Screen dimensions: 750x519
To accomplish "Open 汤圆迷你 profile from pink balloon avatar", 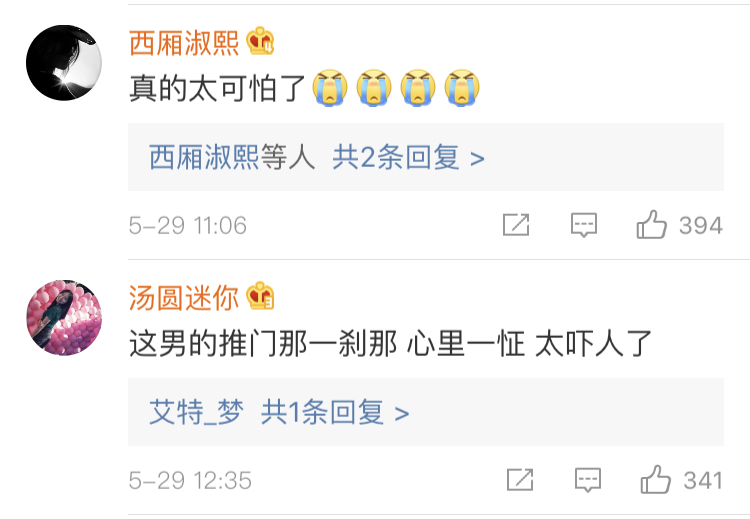I will point(64,318).
